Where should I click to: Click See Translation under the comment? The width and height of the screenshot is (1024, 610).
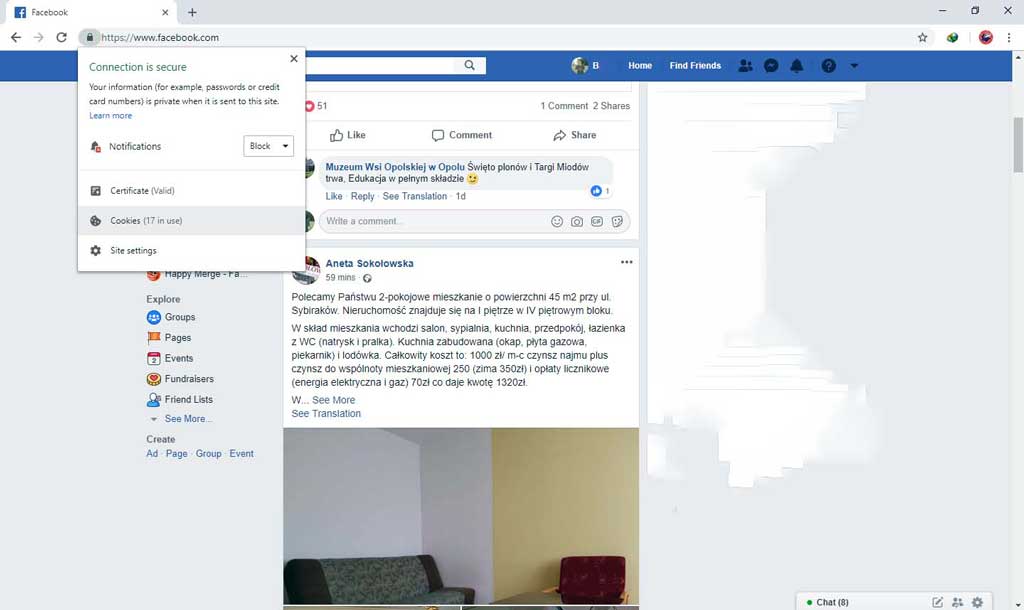tap(415, 196)
